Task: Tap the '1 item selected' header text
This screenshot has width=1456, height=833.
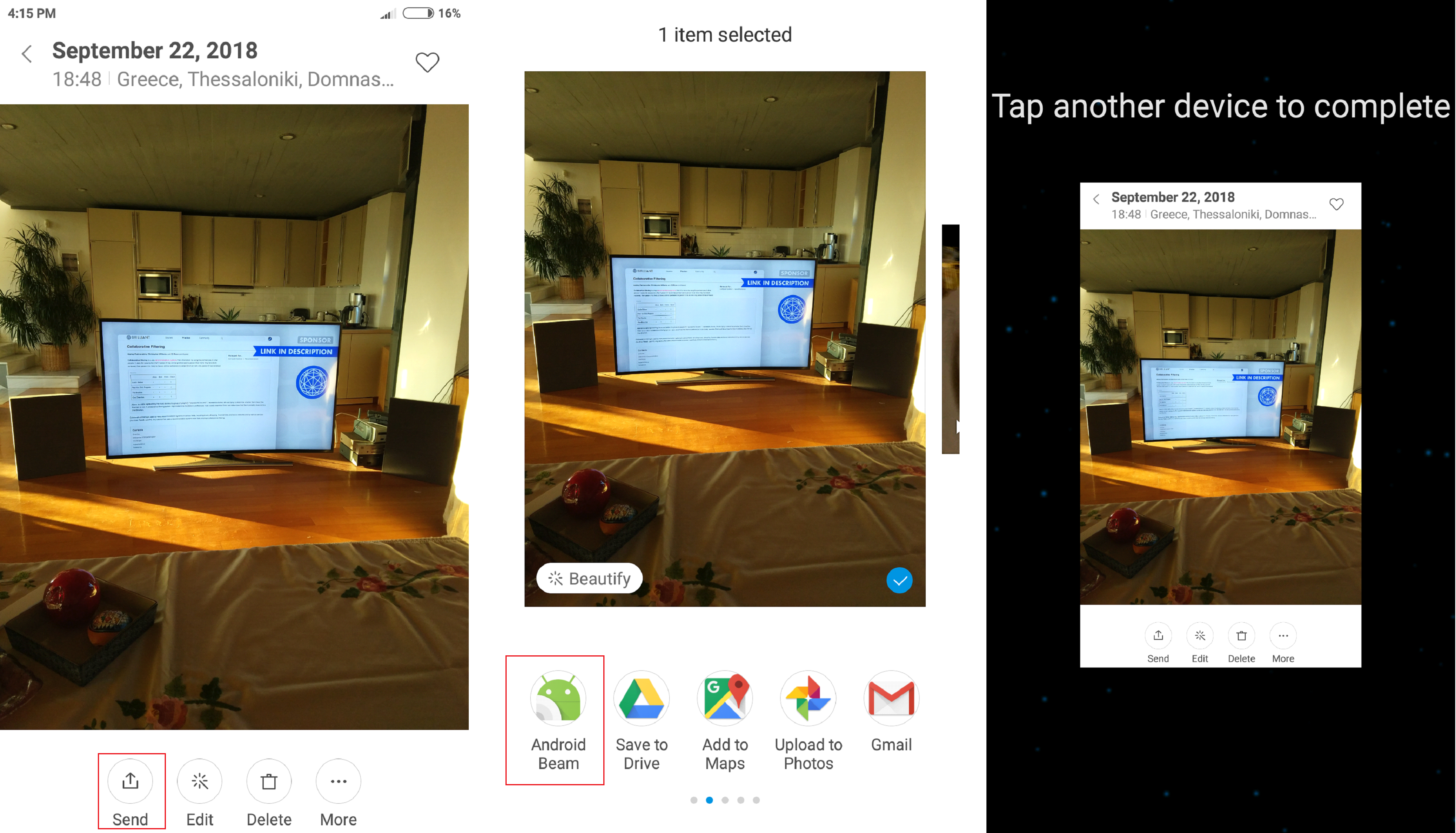Action: click(725, 35)
